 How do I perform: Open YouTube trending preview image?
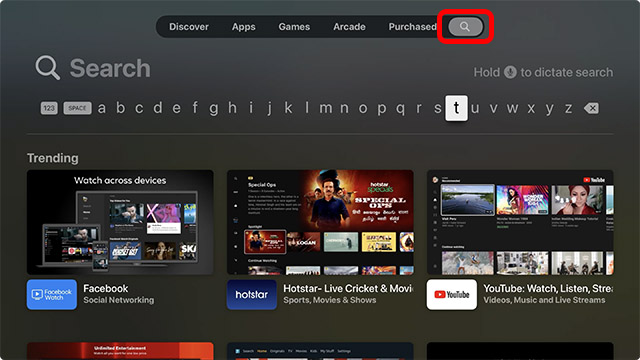520,222
